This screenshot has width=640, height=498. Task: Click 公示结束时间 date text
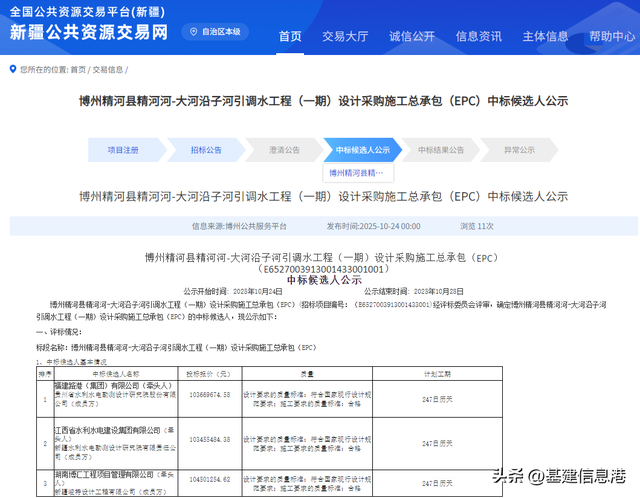click(x=413, y=291)
